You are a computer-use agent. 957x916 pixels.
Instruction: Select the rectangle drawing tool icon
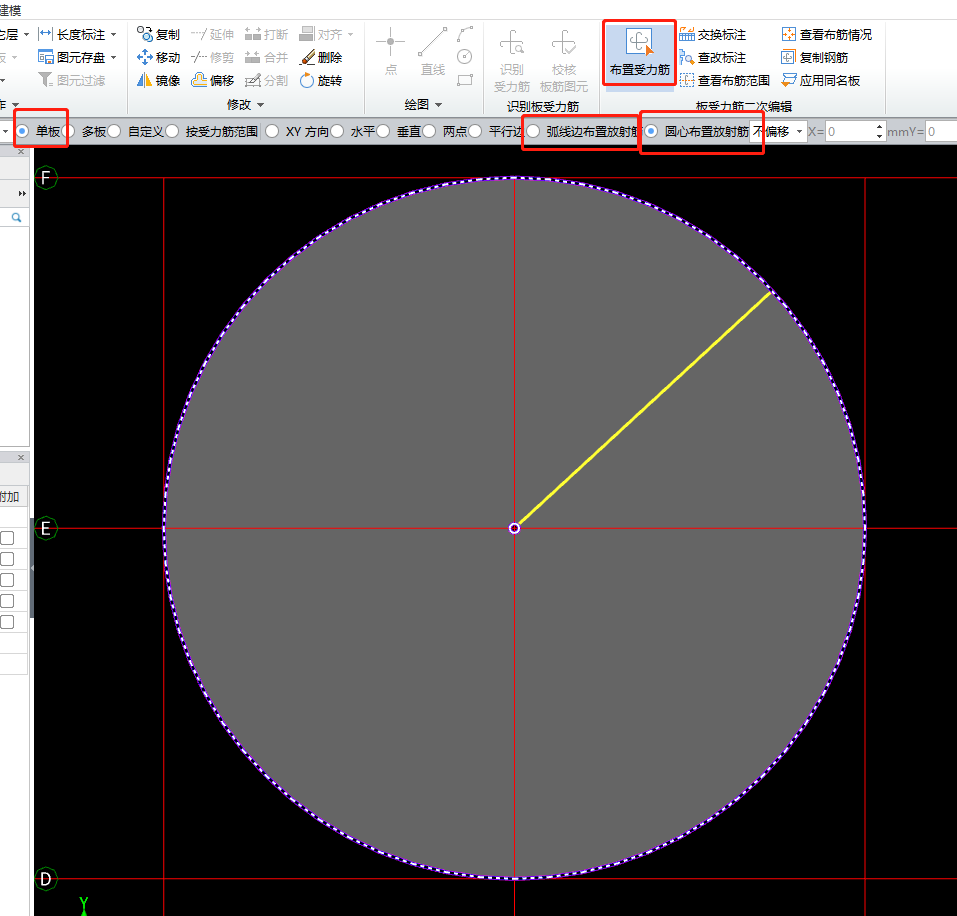[465, 80]
